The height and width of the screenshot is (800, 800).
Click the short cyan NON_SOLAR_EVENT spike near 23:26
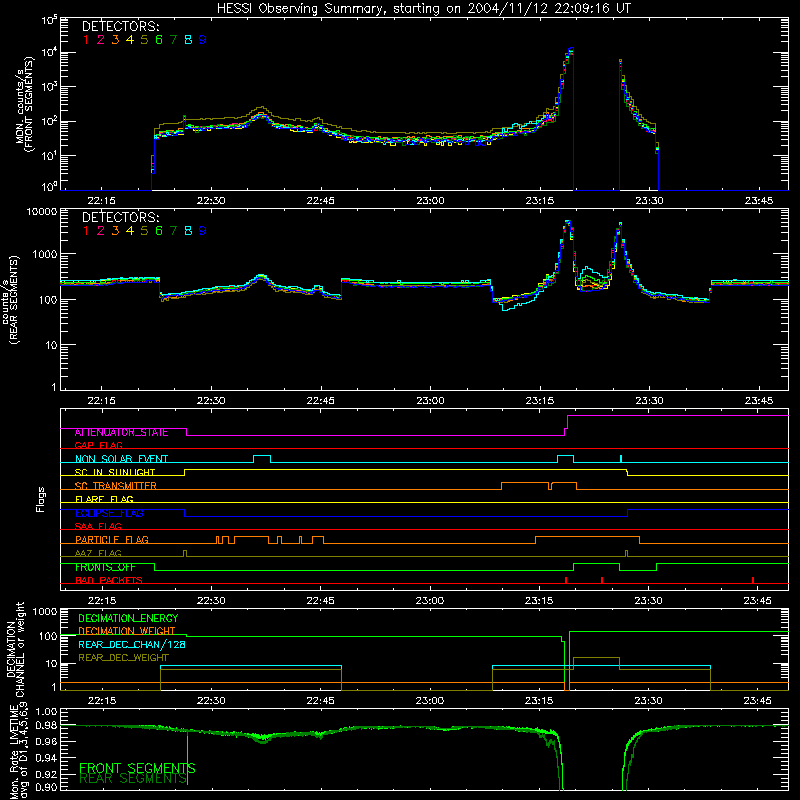click(621, 458)
